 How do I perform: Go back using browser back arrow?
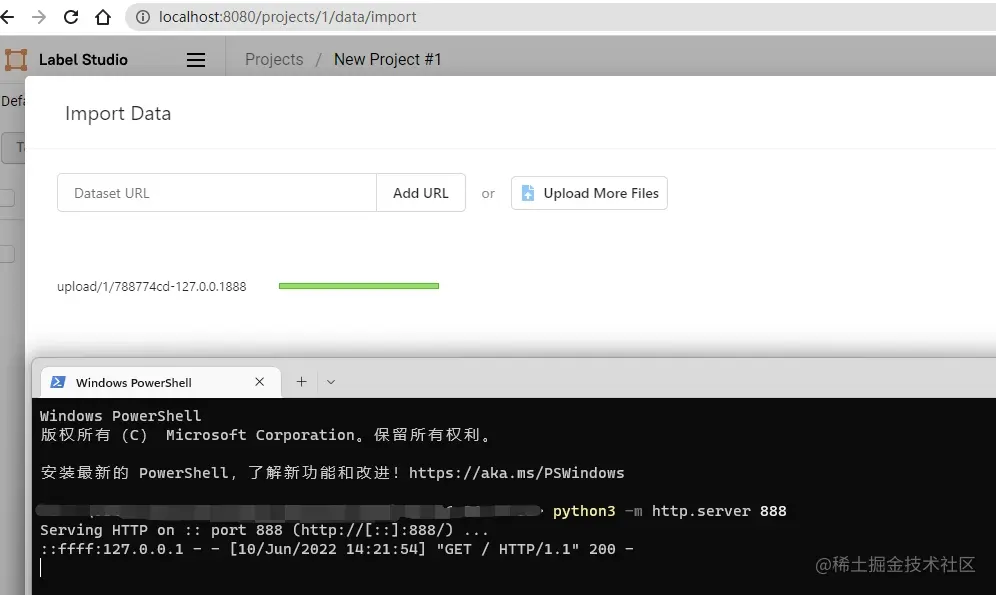click(7, 17)
